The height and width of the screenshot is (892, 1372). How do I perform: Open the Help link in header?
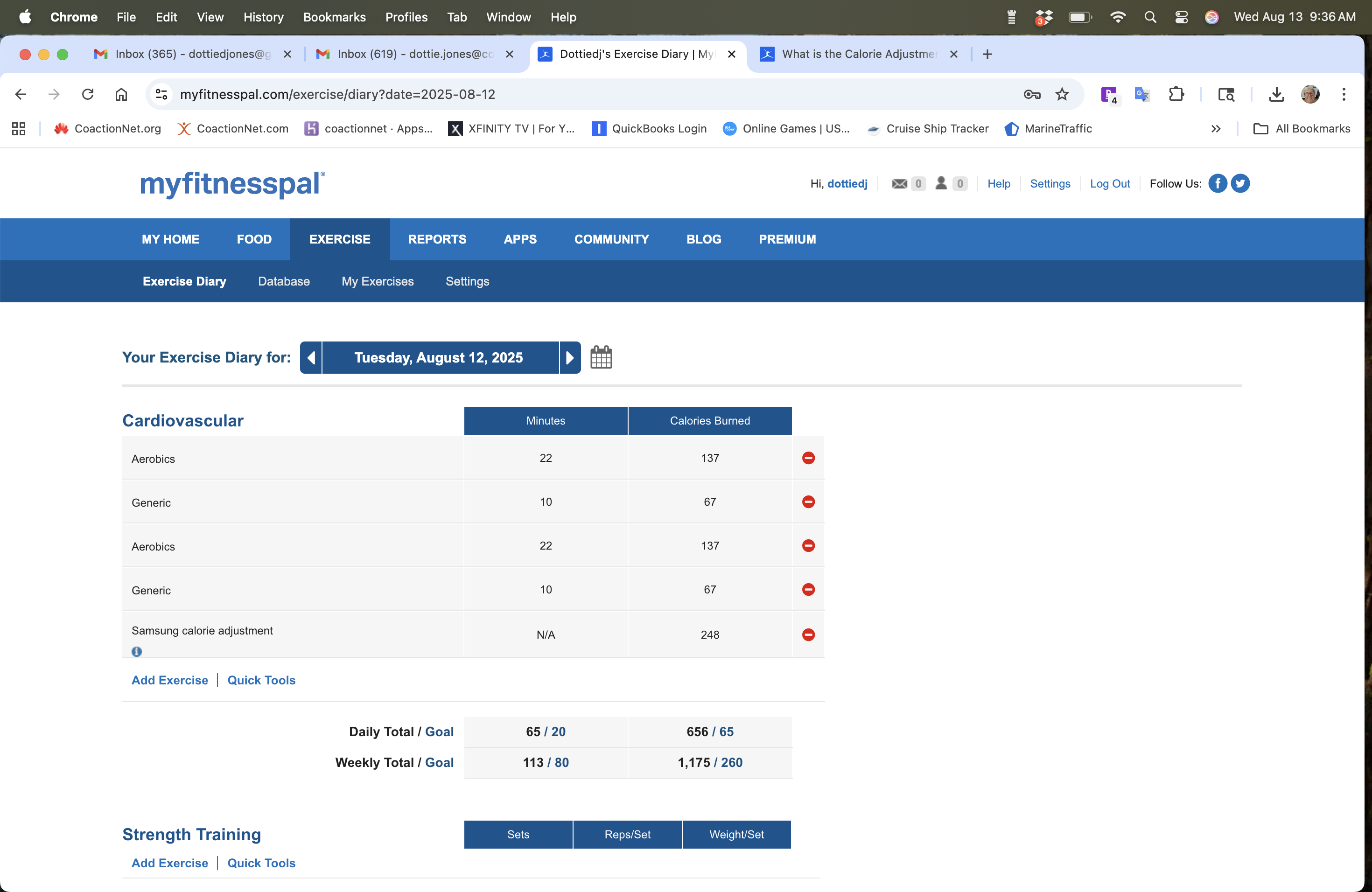click(999, 183)
